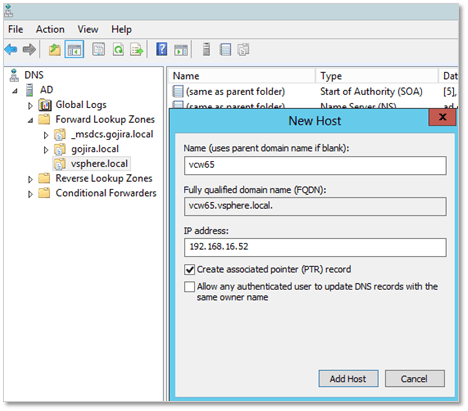Click the Add Host button
This screenshot has height=411, width=468.
pos(348,379)
